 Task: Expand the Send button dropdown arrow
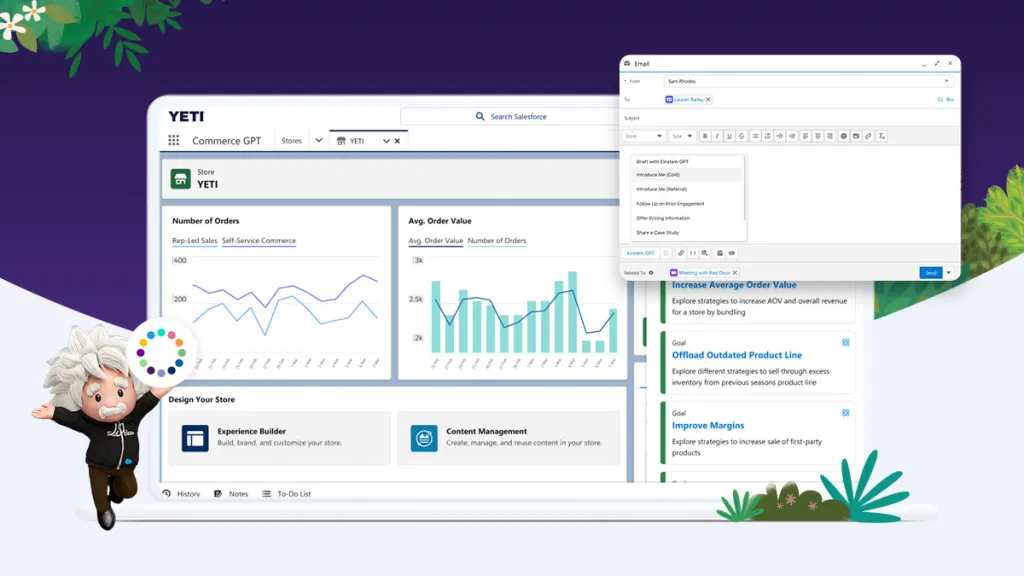(947, 272)
